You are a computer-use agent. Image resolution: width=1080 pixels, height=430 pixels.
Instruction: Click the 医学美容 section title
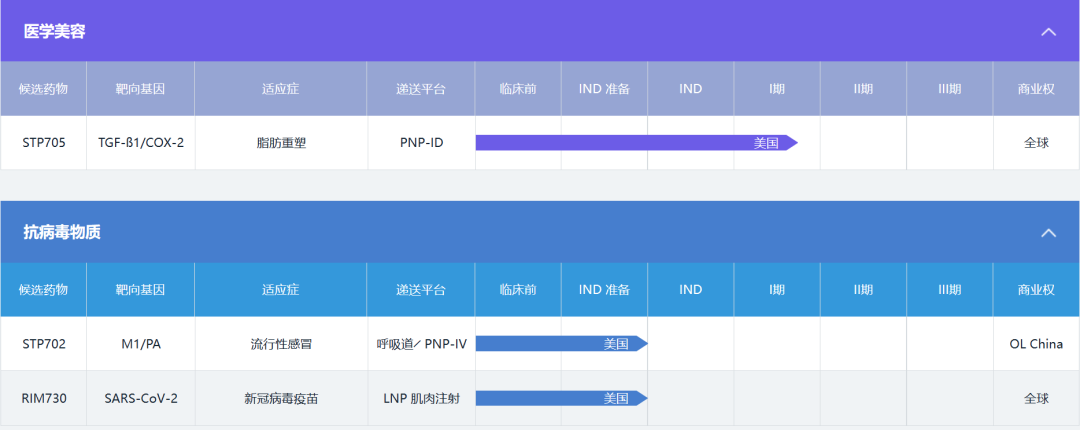click(x=55, y=32)
